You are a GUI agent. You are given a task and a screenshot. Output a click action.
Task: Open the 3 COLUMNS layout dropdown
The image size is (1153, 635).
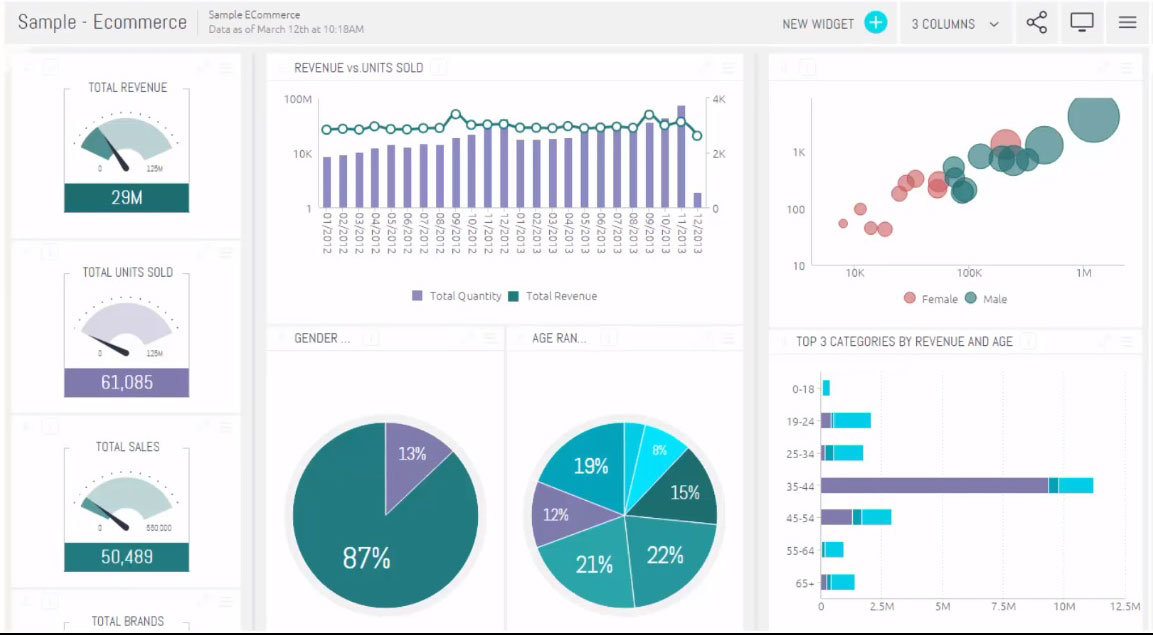pos(951,22)
